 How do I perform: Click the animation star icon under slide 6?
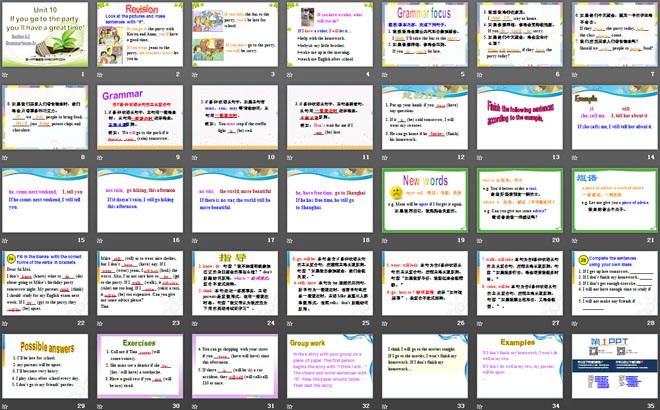(479, 75)
